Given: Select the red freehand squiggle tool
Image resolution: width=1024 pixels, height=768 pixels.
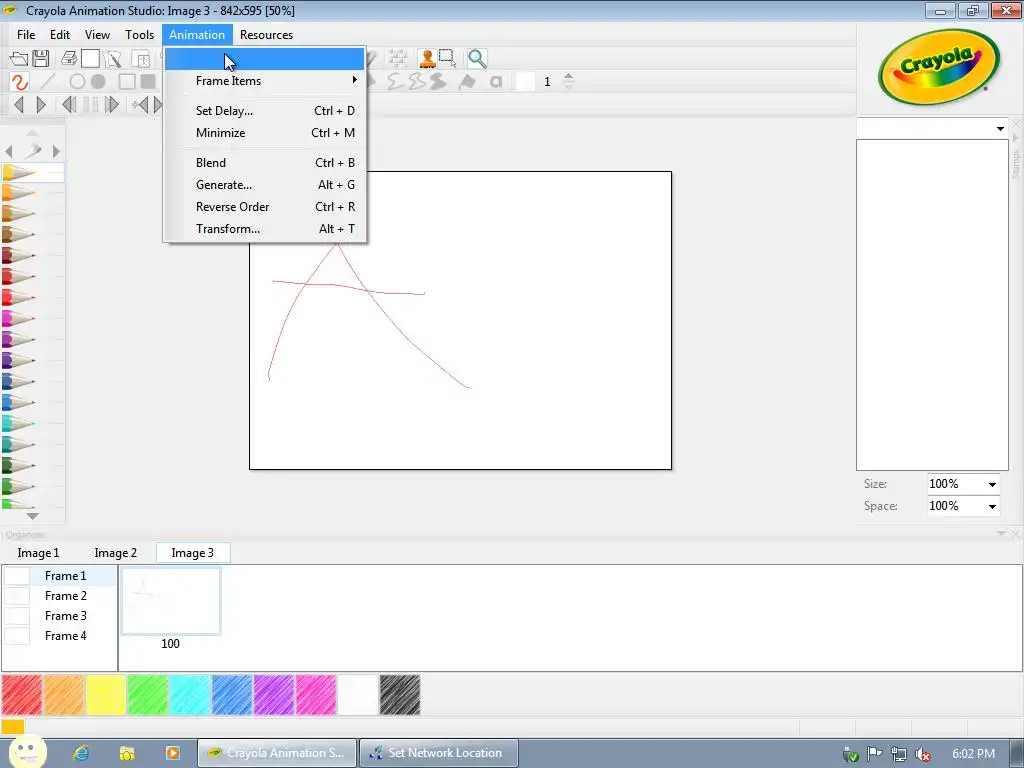Looking at the screenshot, I should (19, 82).
